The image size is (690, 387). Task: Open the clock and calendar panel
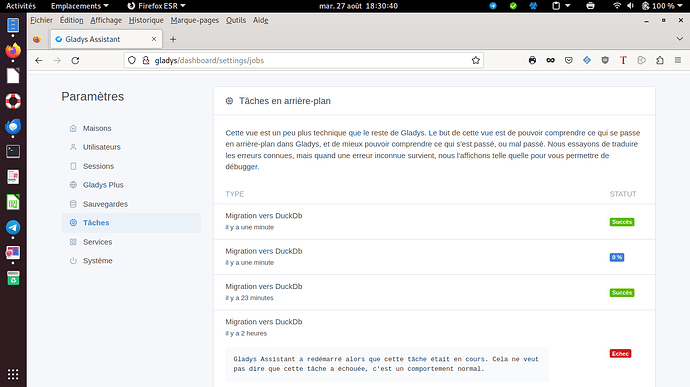tap(358, 6)
